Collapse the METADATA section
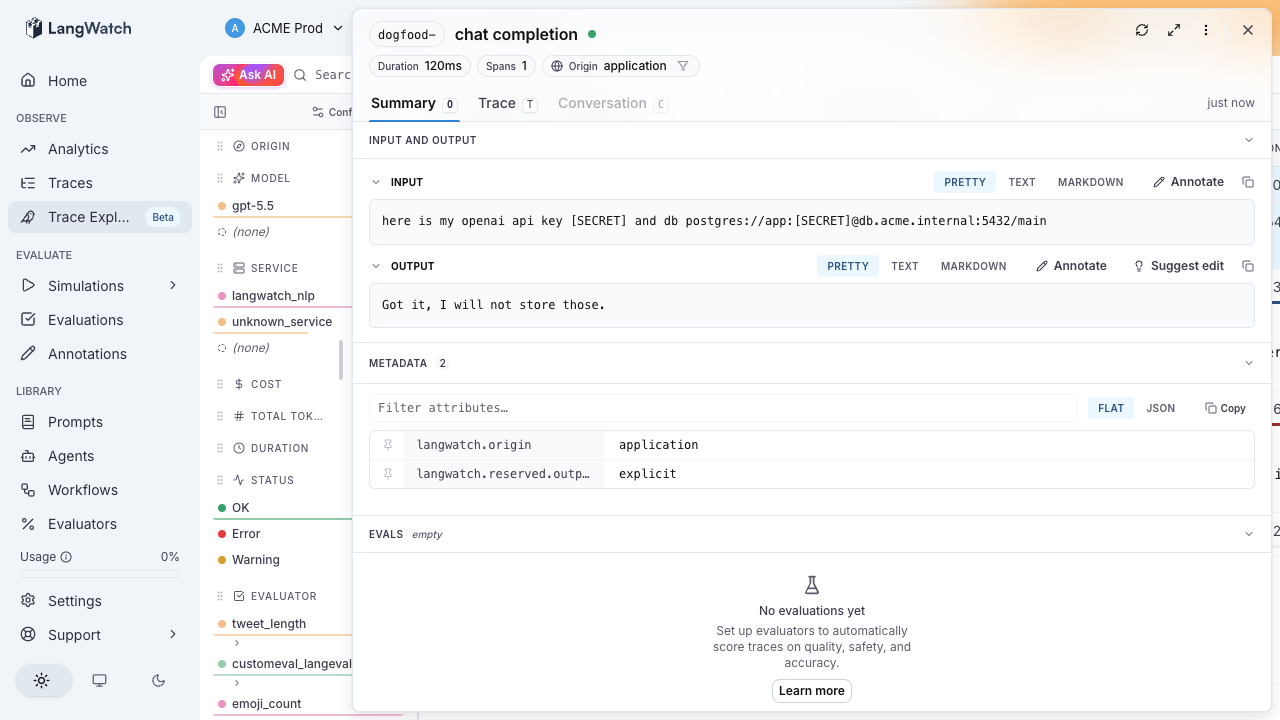1280x720 pixels. point(1248,363)
